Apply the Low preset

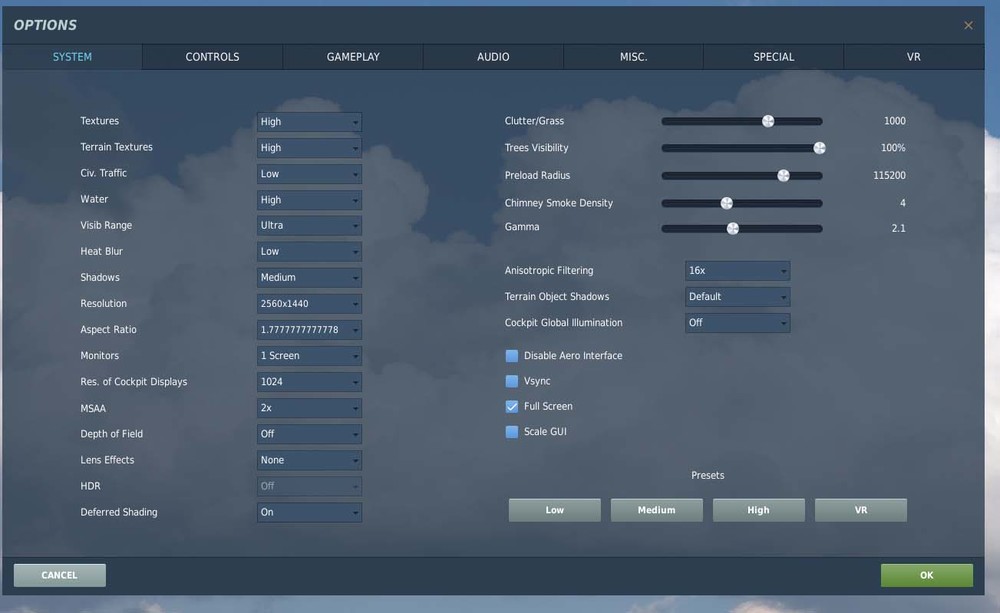(555, 510)
